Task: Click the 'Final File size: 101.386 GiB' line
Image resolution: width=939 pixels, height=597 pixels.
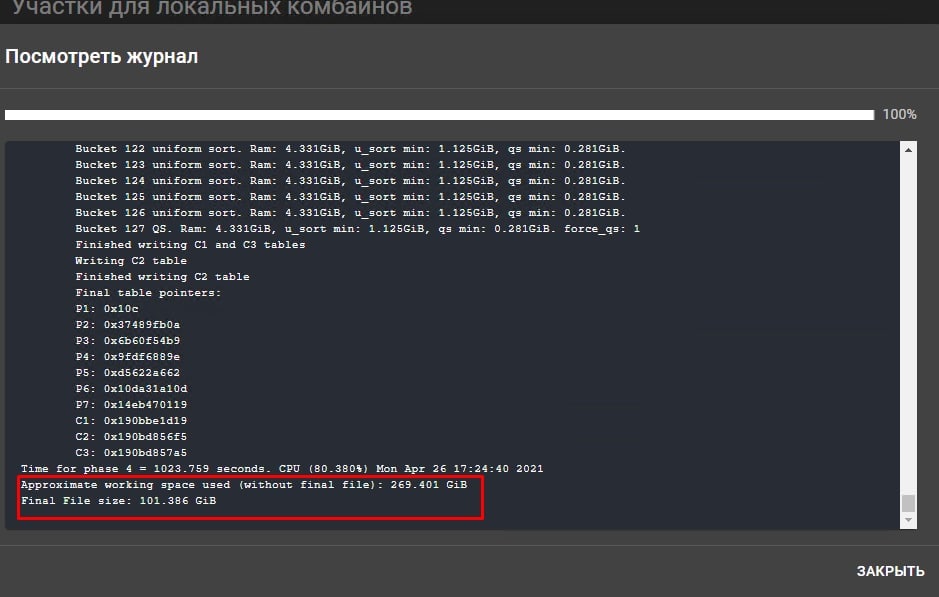Action: tap(119, 501)
